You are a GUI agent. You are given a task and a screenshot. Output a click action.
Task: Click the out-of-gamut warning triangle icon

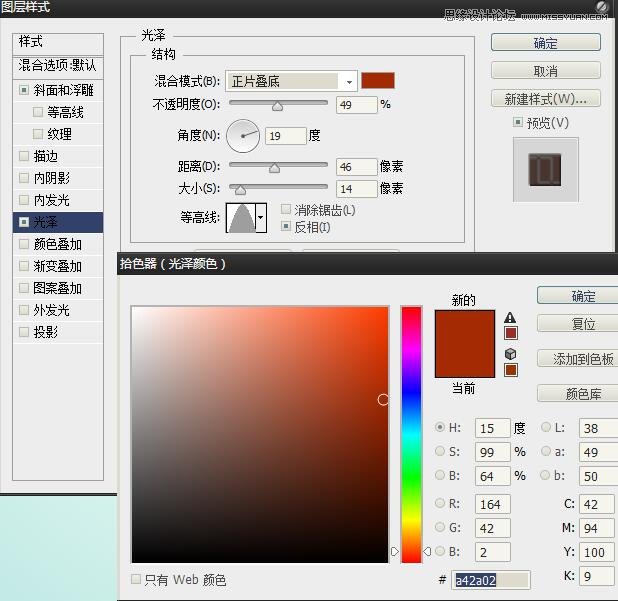pos(510,317)
